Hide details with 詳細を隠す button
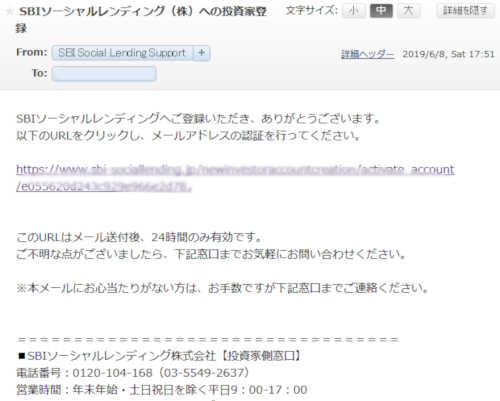 [465, 11]
